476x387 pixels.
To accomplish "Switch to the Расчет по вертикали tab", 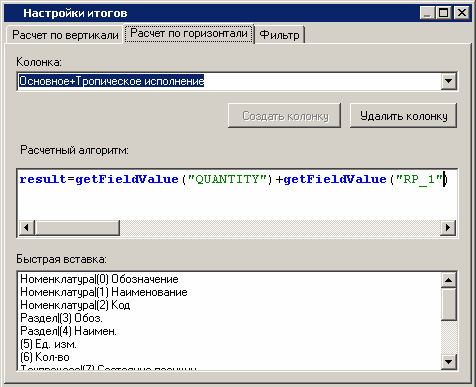I will [65, 35].
